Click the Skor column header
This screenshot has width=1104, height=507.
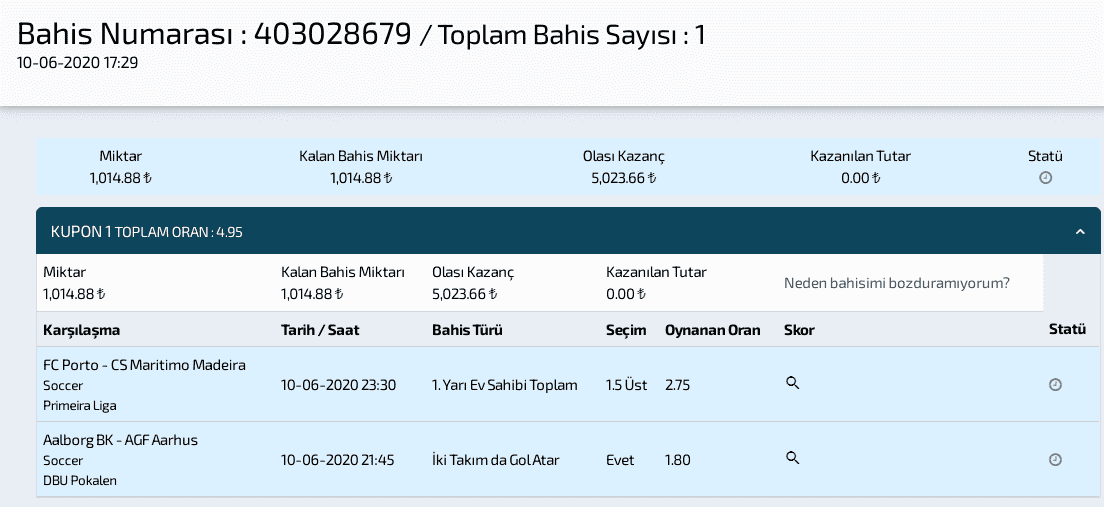(799, 330)
